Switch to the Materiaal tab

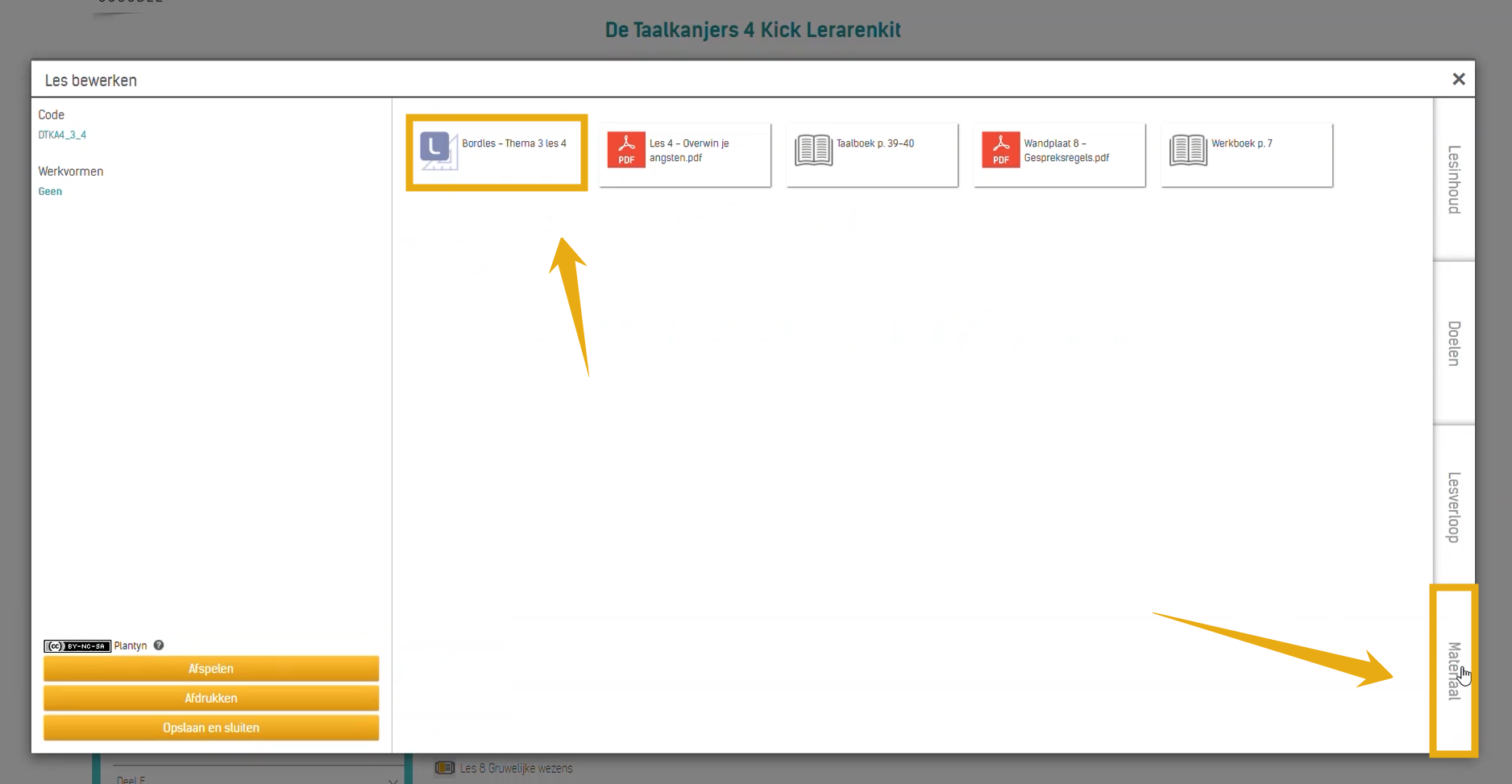point(1453,670)
